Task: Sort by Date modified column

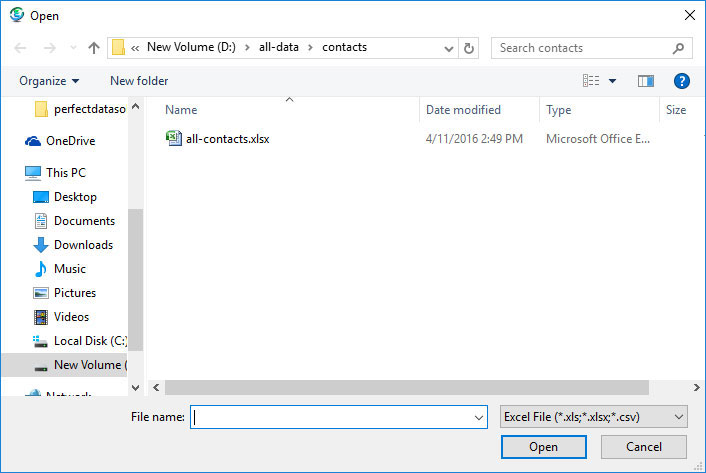Action: tap(463, 110)
